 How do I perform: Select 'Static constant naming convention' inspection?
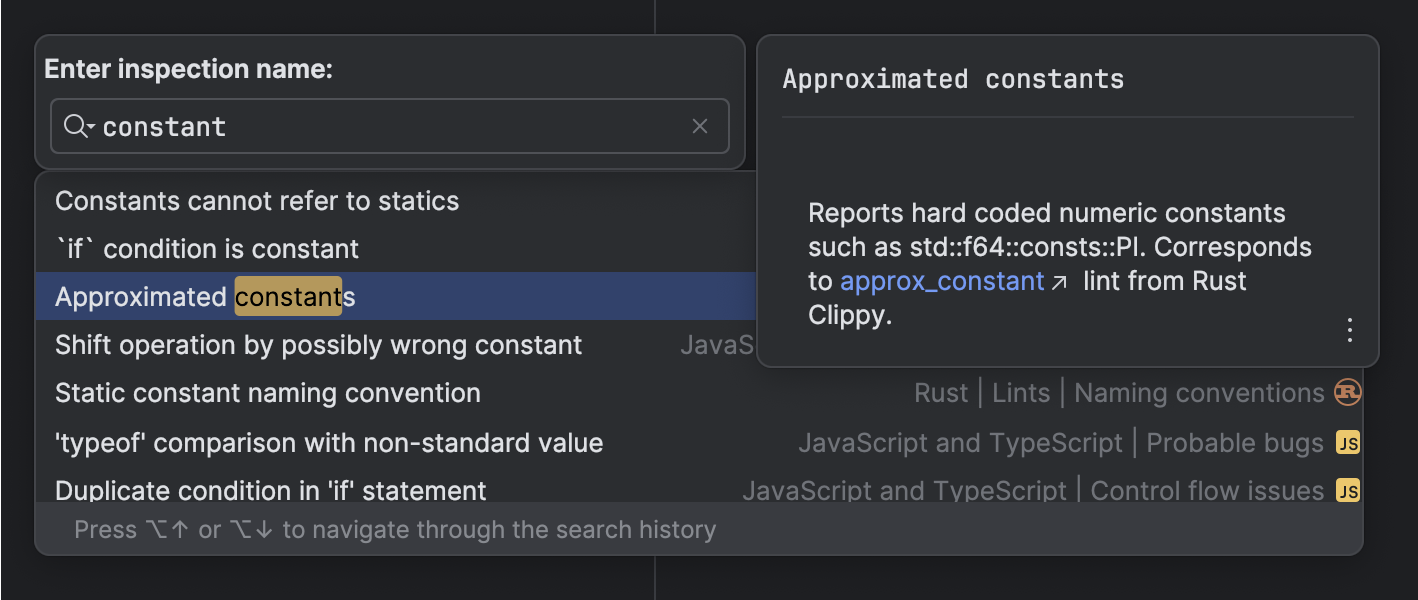pos(268,393)
